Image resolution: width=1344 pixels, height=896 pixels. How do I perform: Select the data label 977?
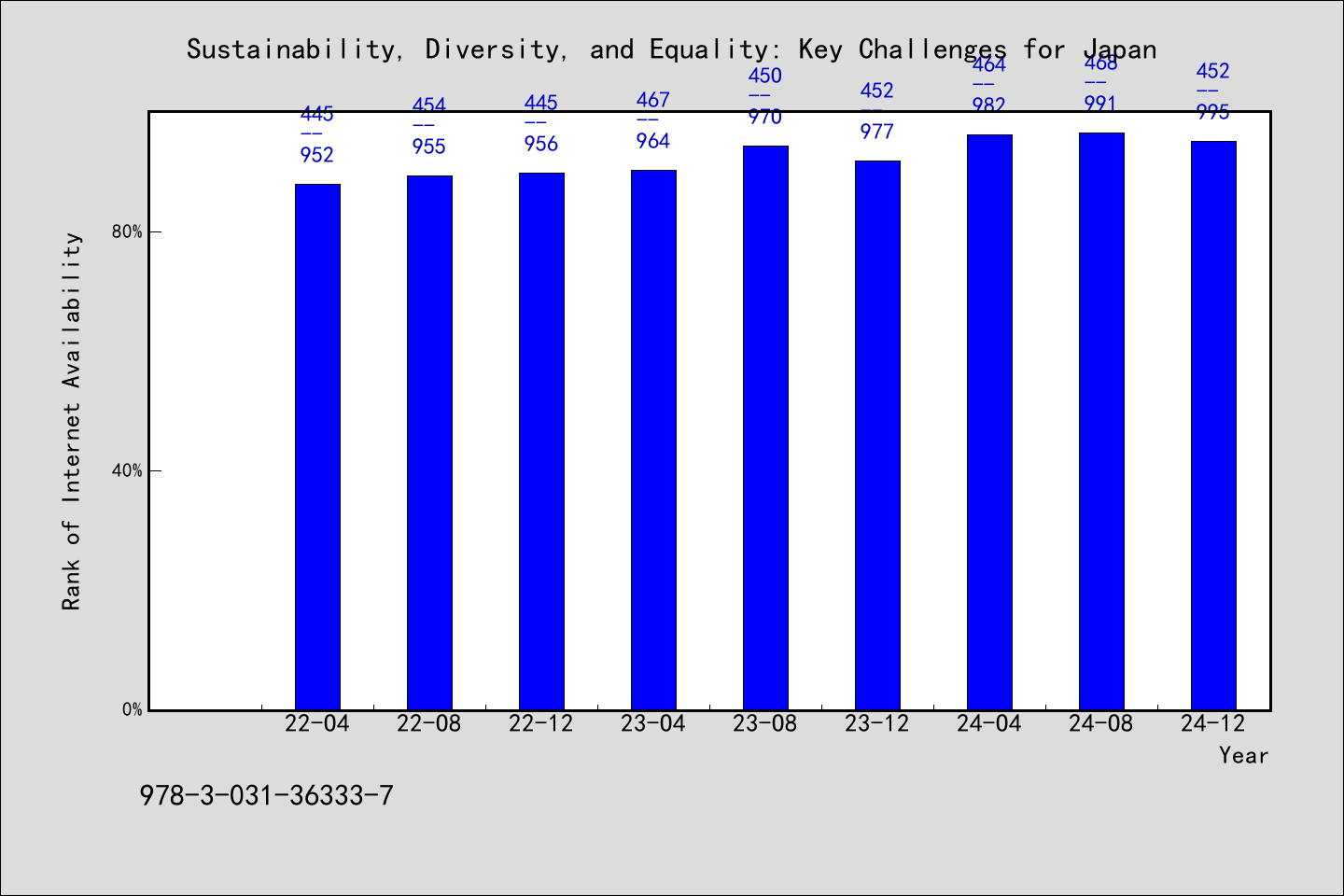tap(877, 132)
